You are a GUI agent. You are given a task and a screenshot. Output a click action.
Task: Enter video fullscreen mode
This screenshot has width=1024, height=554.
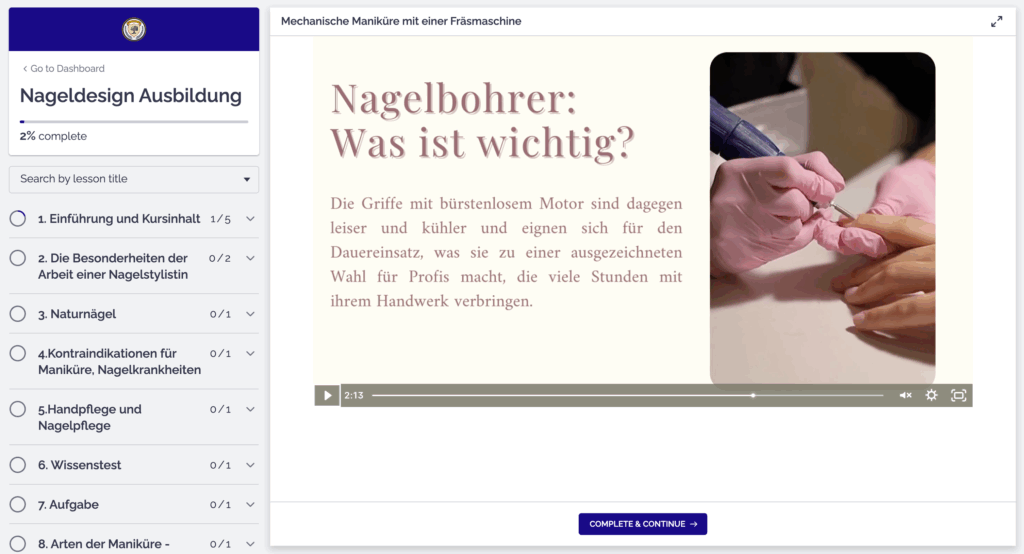click(x=958, y=395)
